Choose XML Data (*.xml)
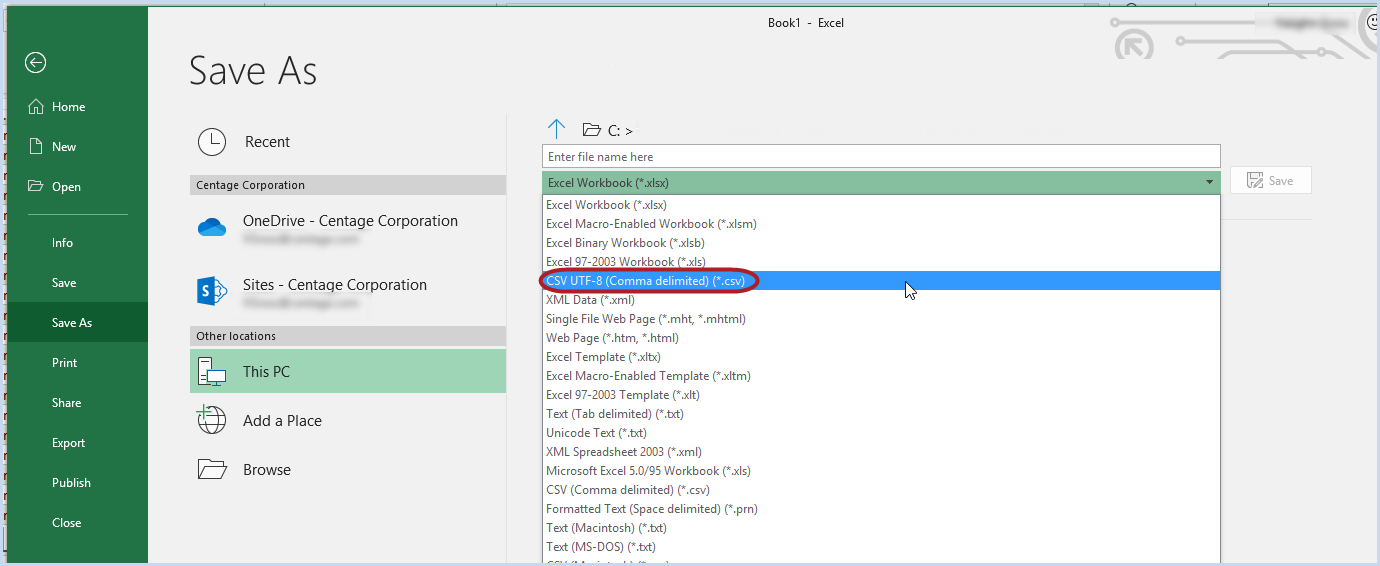 pos(881,300)
